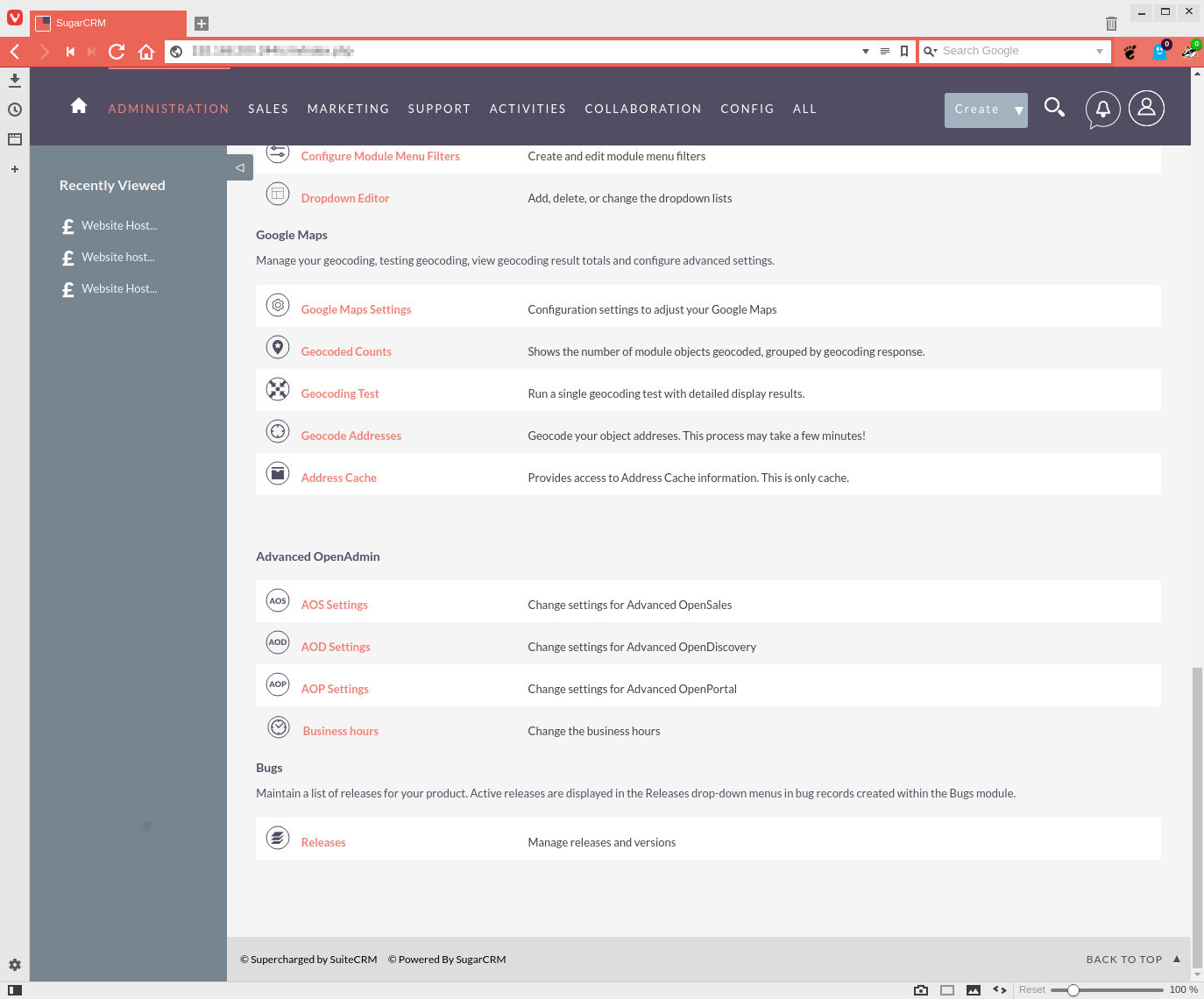The width and height of the screenshot is (1204, 999).
Task: Open the search engine dropdown arrow
Action: pyautogui.click(x=1100, y=52)
